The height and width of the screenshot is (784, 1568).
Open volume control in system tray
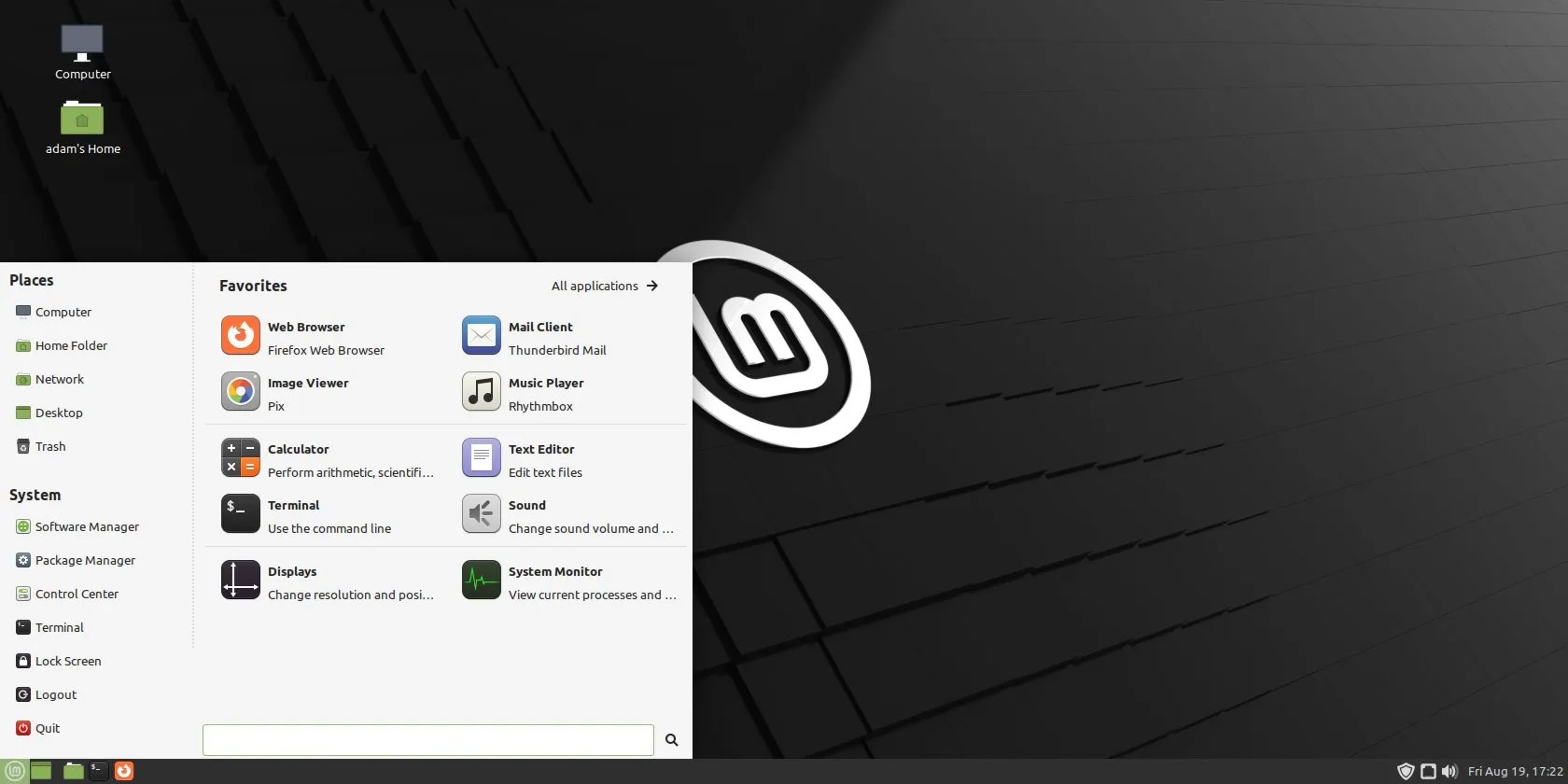tap(1449, 772)
